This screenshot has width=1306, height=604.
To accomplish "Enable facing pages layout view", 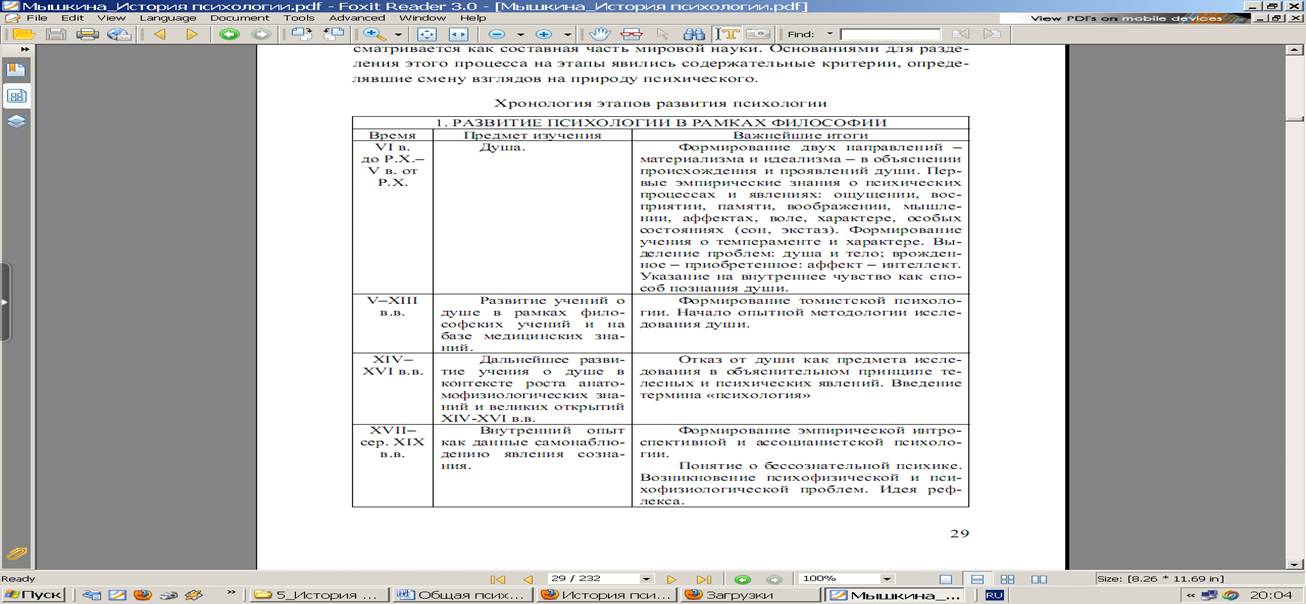I will (x=1008, y=579).
